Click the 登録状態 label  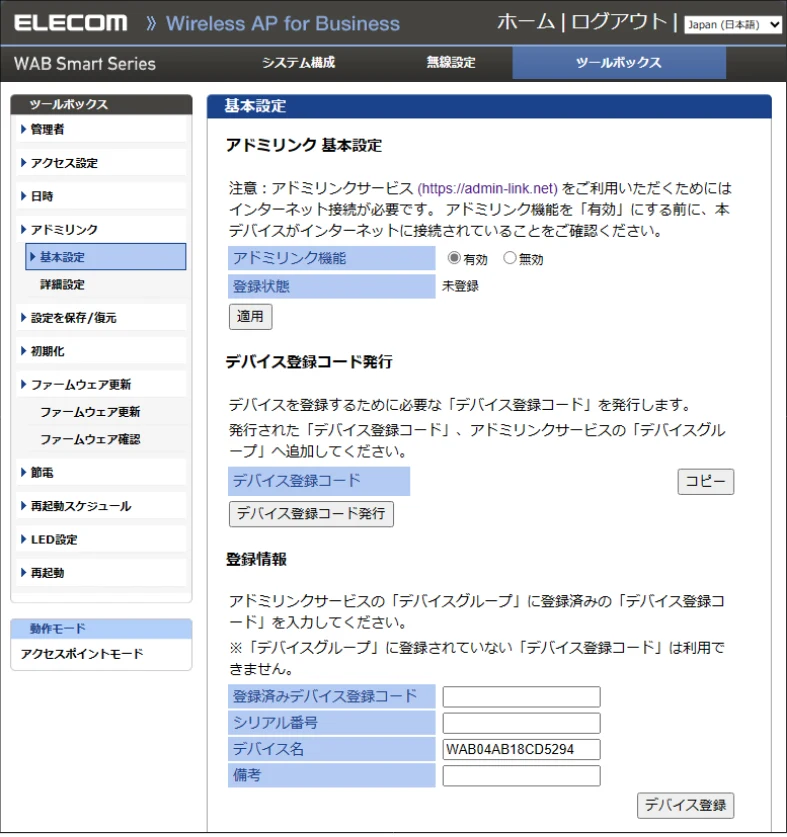(332, 286)
